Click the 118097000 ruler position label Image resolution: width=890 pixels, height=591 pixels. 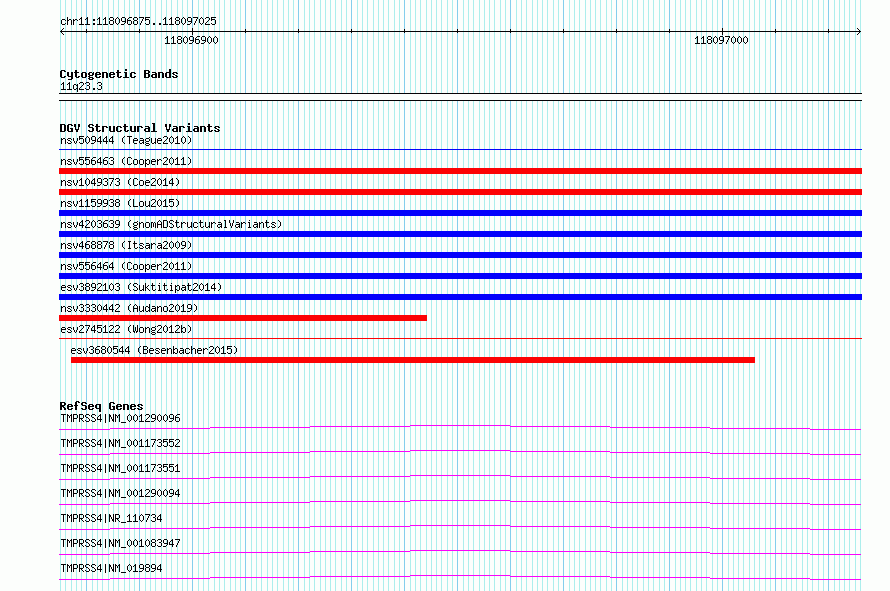pos(721,40)
